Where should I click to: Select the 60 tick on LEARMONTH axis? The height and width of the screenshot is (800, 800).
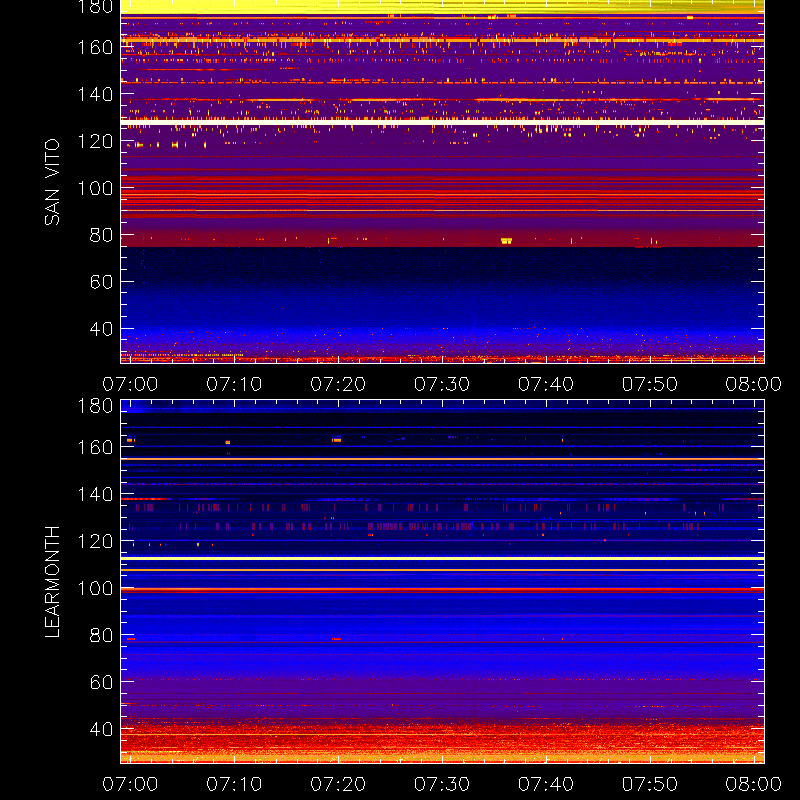(x=102, y=682)
